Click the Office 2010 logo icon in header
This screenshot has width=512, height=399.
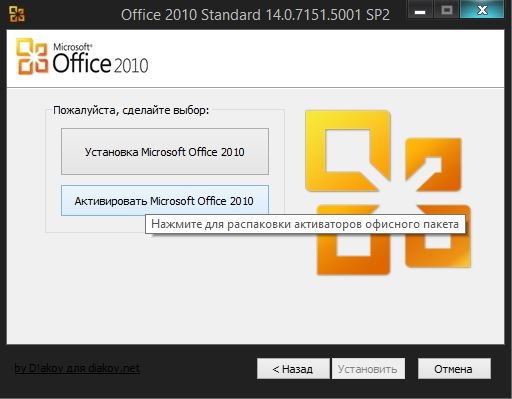[32, 56]
